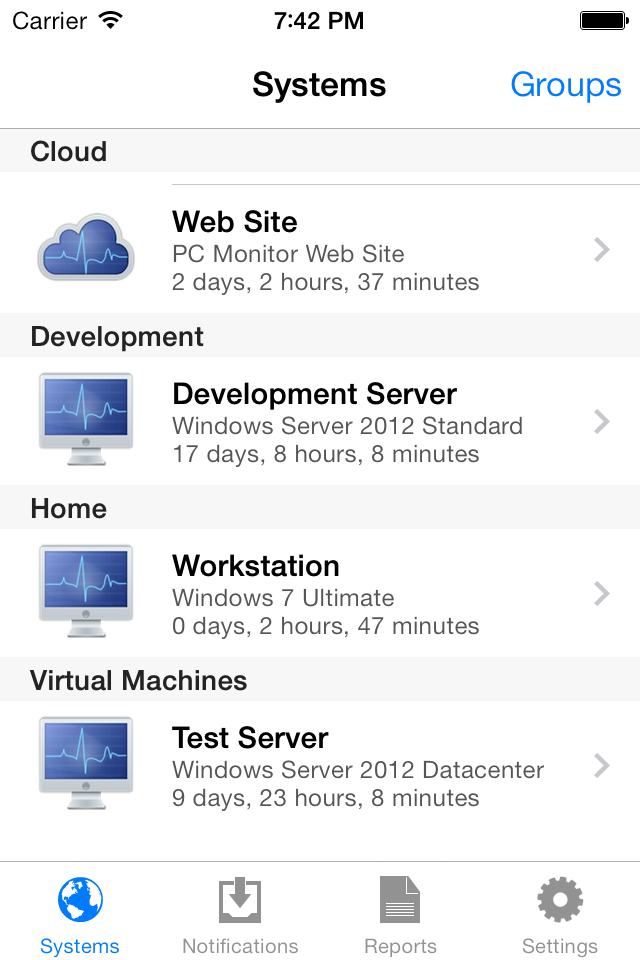Switch to the Reports tab label
This screenshot has height=960, width=640.
coord(400,946)
